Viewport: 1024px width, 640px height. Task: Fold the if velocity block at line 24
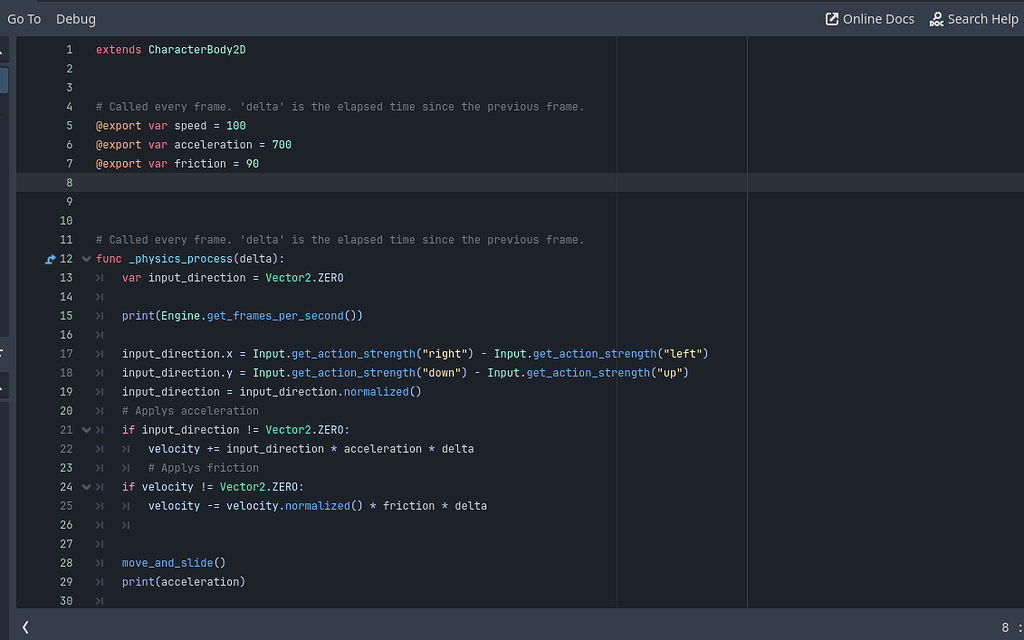point(86,487)
